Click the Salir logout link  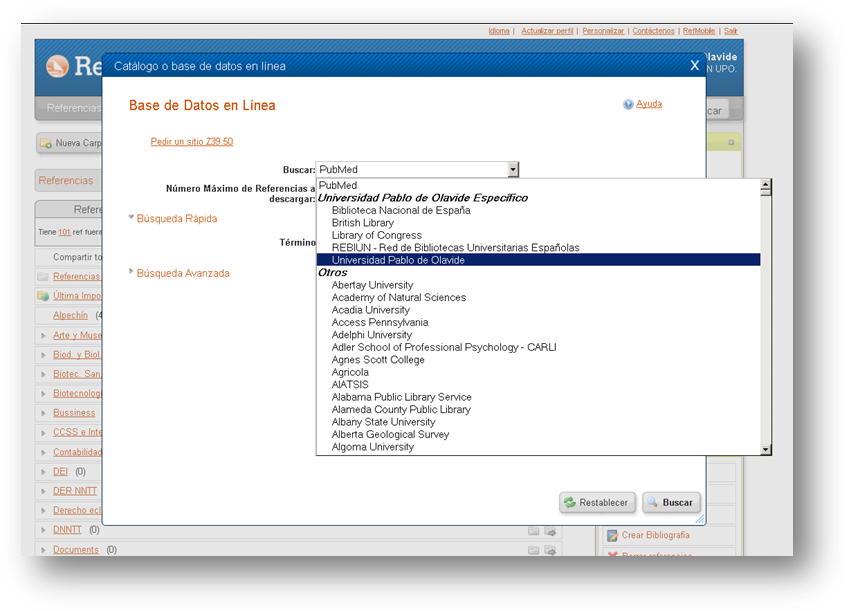point(731,31)
